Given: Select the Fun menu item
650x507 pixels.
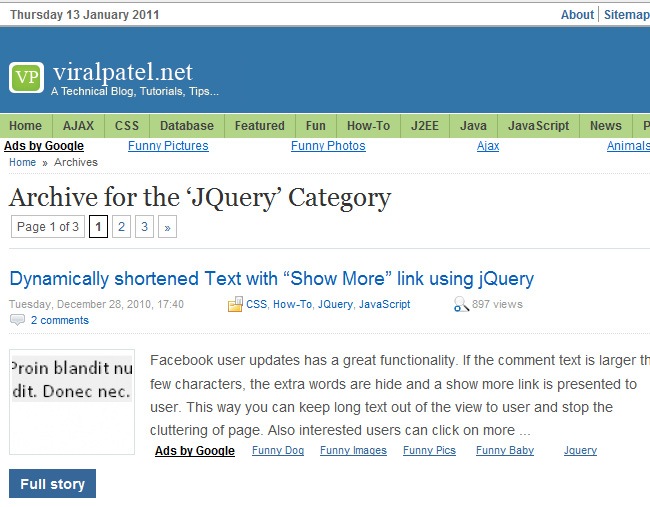Looking at the screenshot, I should tap(316, 126).
